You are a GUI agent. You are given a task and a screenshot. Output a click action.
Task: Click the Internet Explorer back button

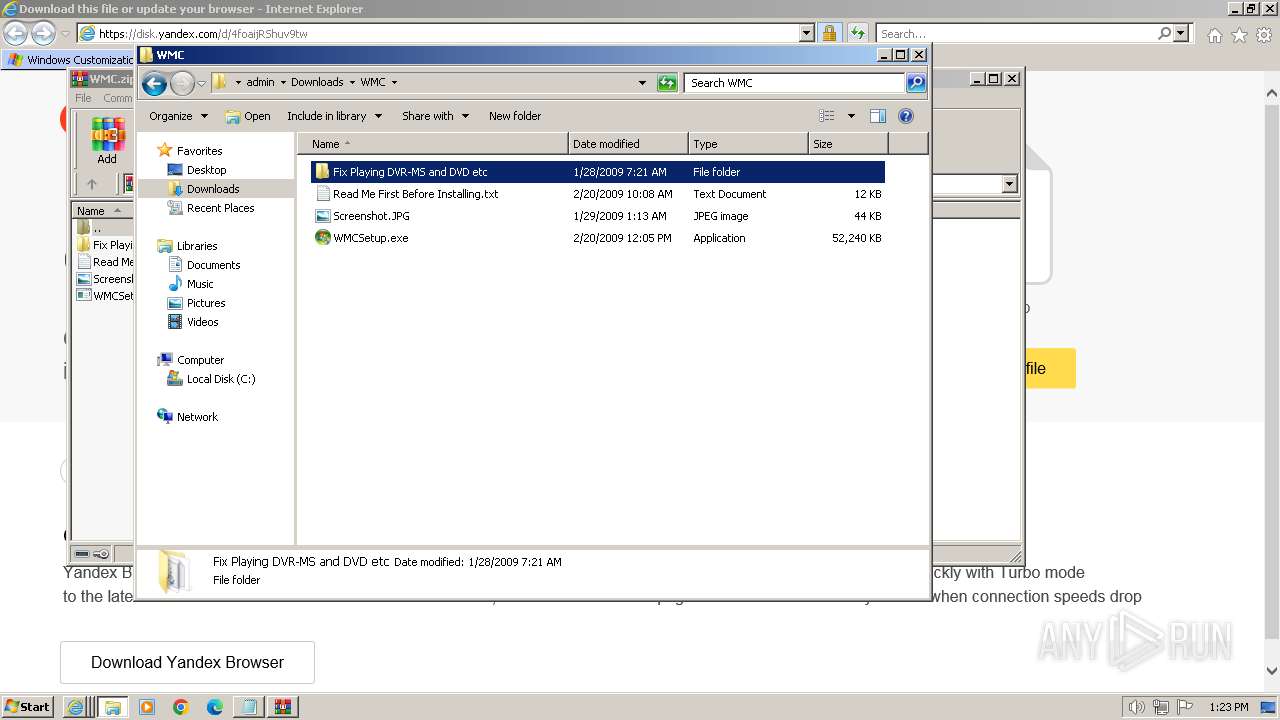click(16, 33)
